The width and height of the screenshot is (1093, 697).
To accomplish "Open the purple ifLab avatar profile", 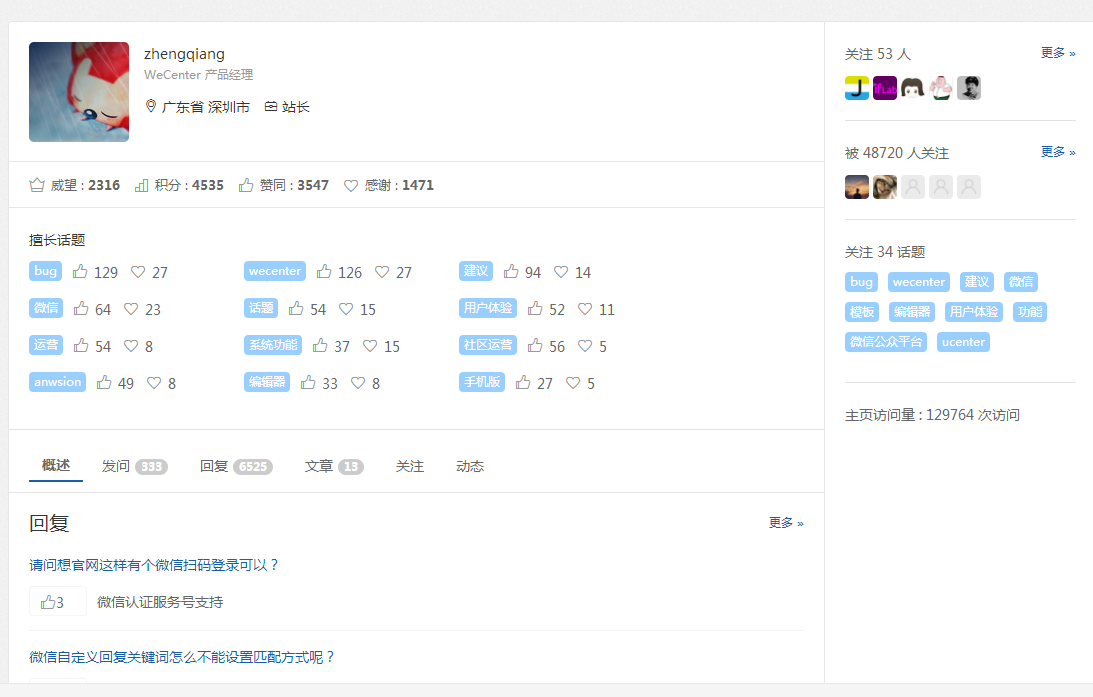I will [x=885, y=88].
